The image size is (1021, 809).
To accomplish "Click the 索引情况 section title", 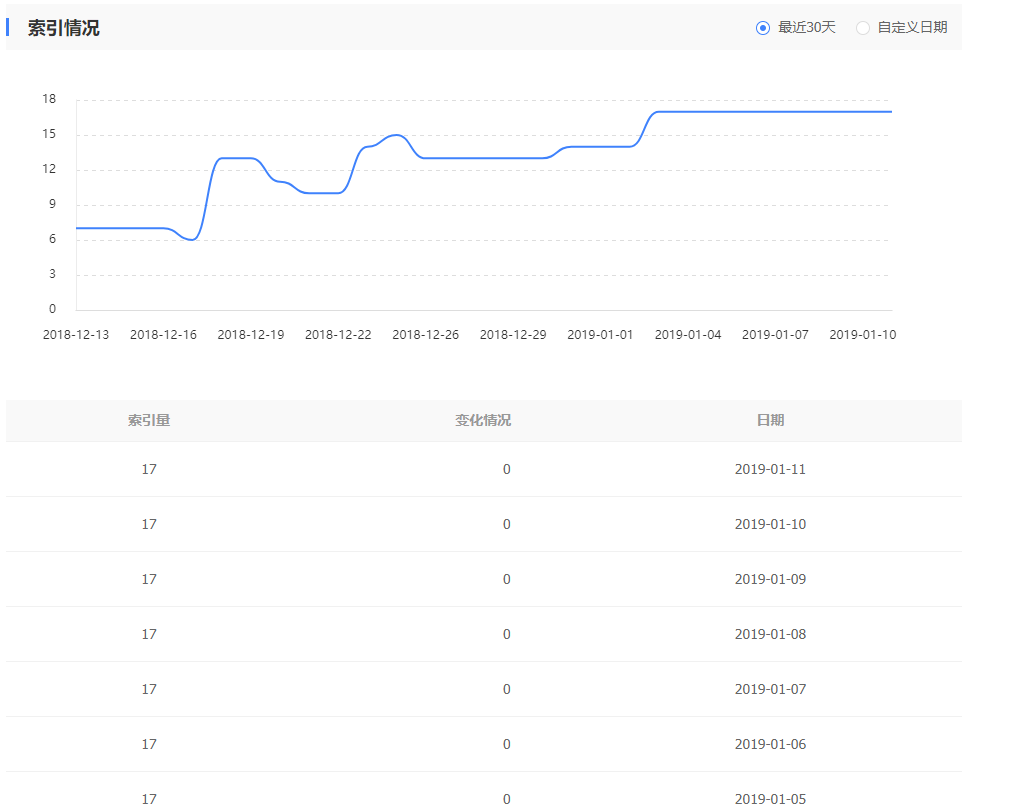I will pos(64,28).
